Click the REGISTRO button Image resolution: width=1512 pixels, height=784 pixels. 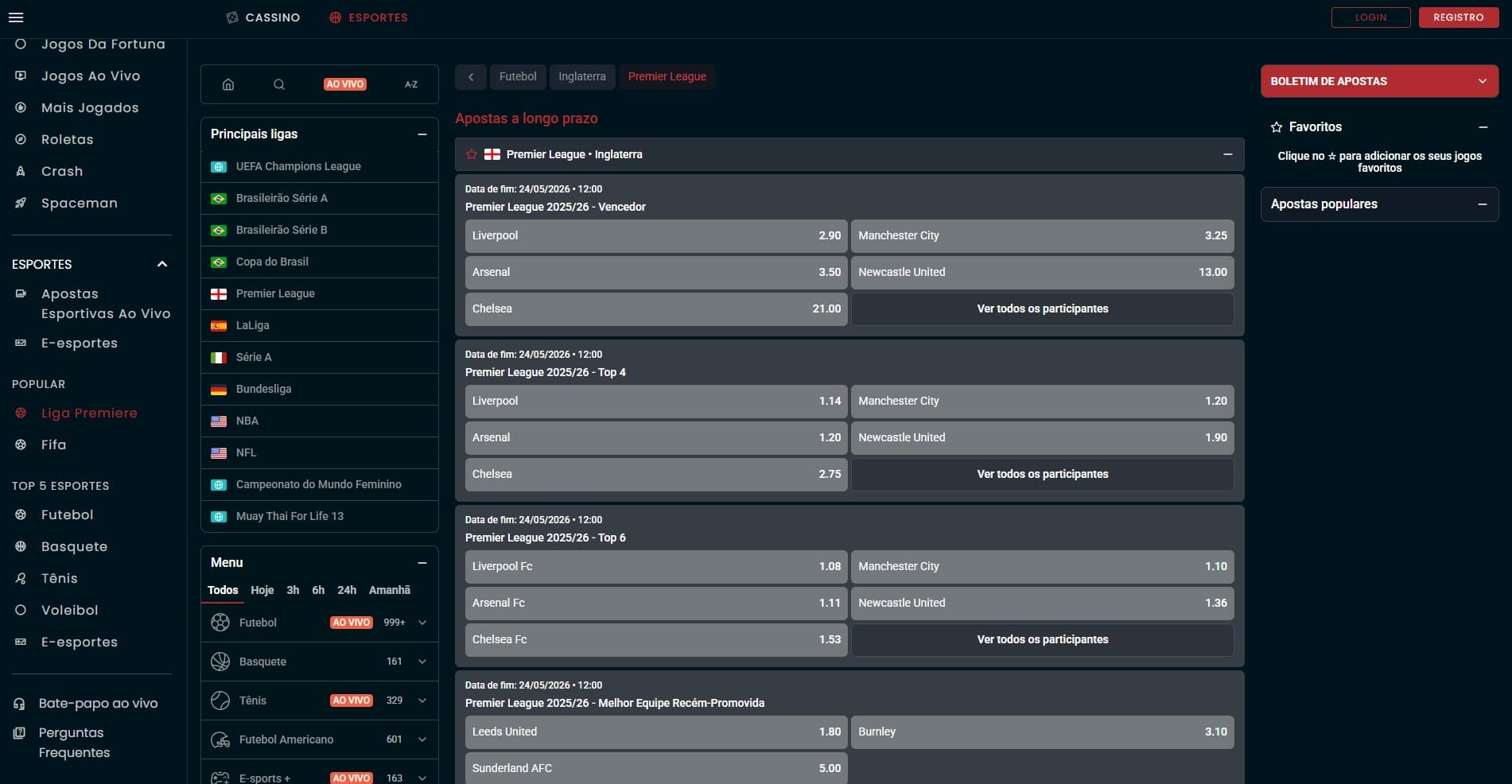pyautogui.click(x=1459, y=17)
